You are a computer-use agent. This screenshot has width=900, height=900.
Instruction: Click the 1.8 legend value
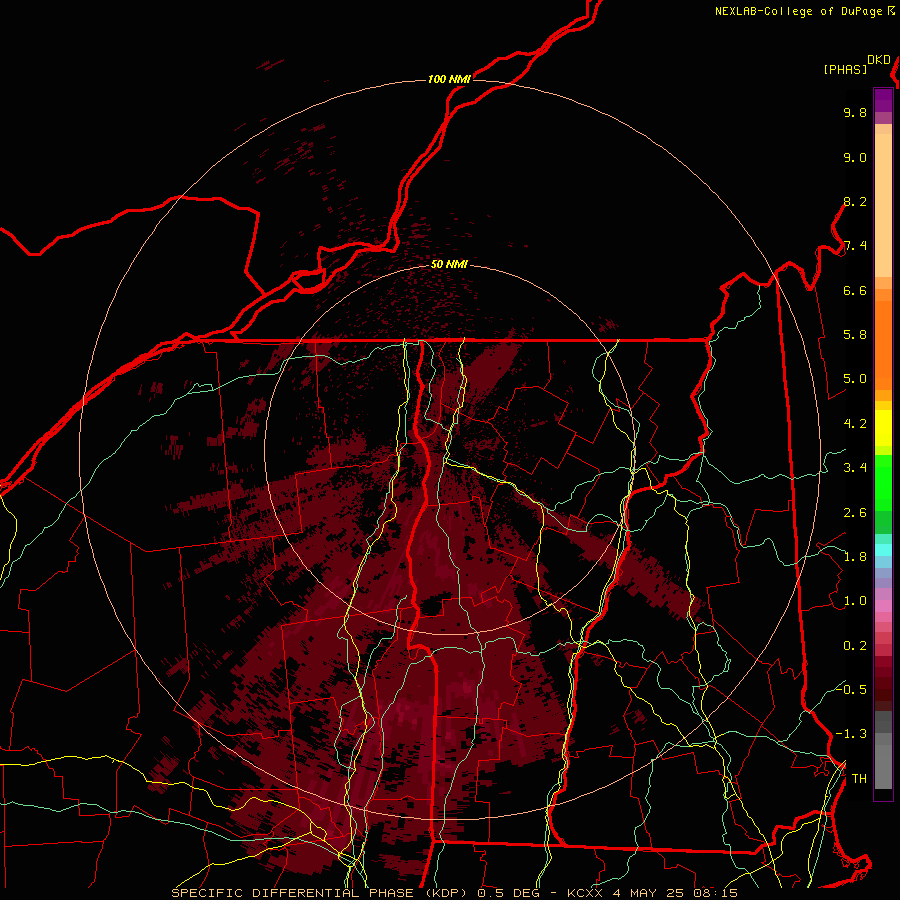pyautogui.click(x=855, y=557)
